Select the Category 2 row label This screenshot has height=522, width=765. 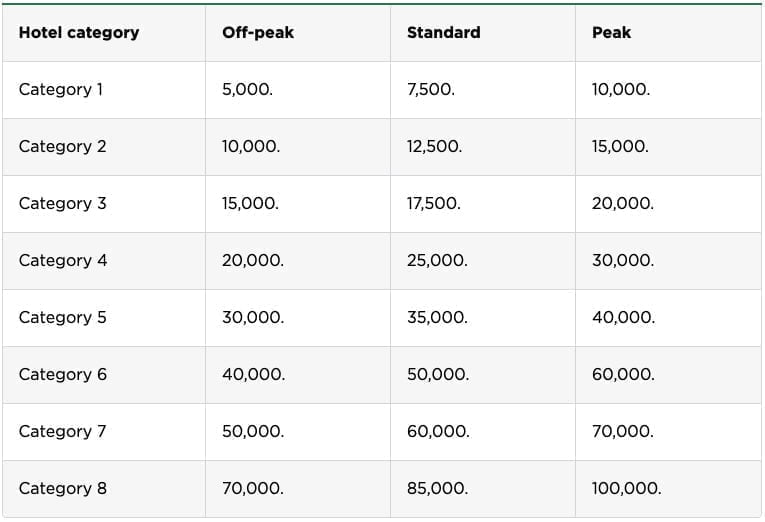(62, 146)
